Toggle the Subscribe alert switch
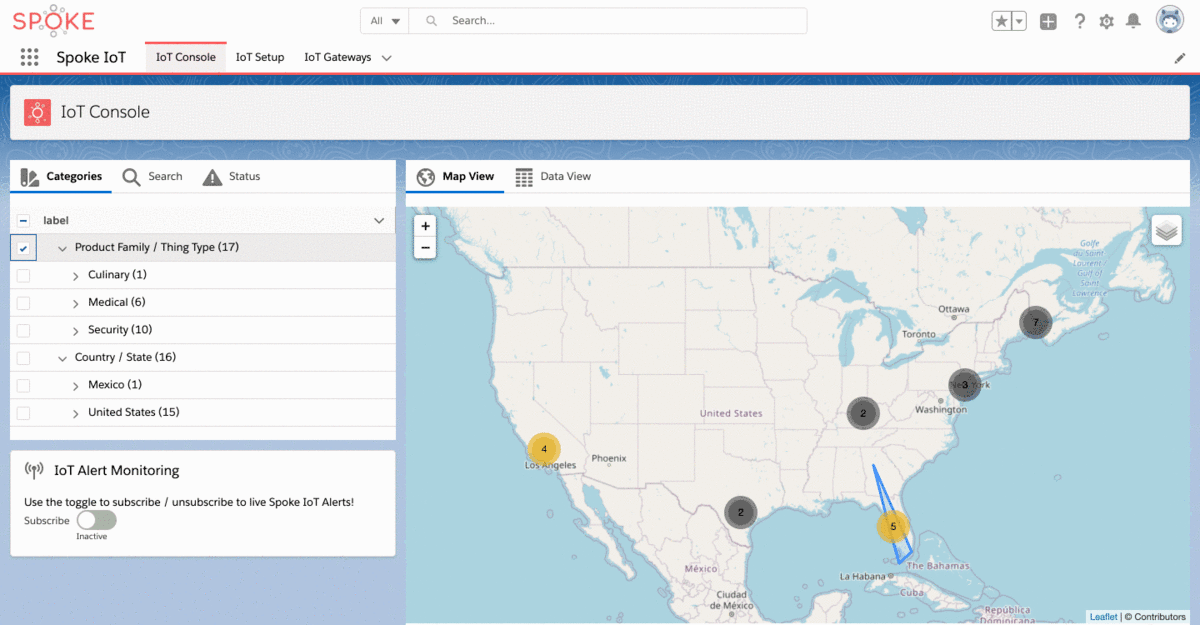The image size is (1200, 625). click(96, 520)
